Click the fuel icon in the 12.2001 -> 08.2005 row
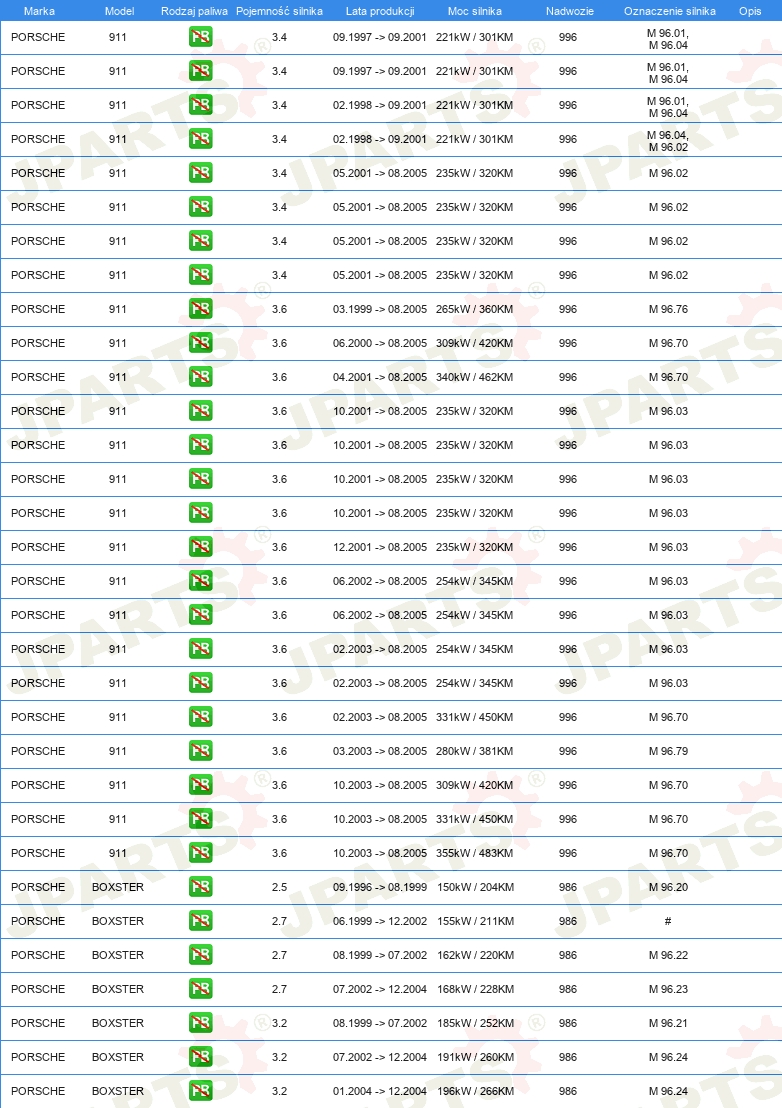This screenshot has height=1108, width=782. coord(201,547)
